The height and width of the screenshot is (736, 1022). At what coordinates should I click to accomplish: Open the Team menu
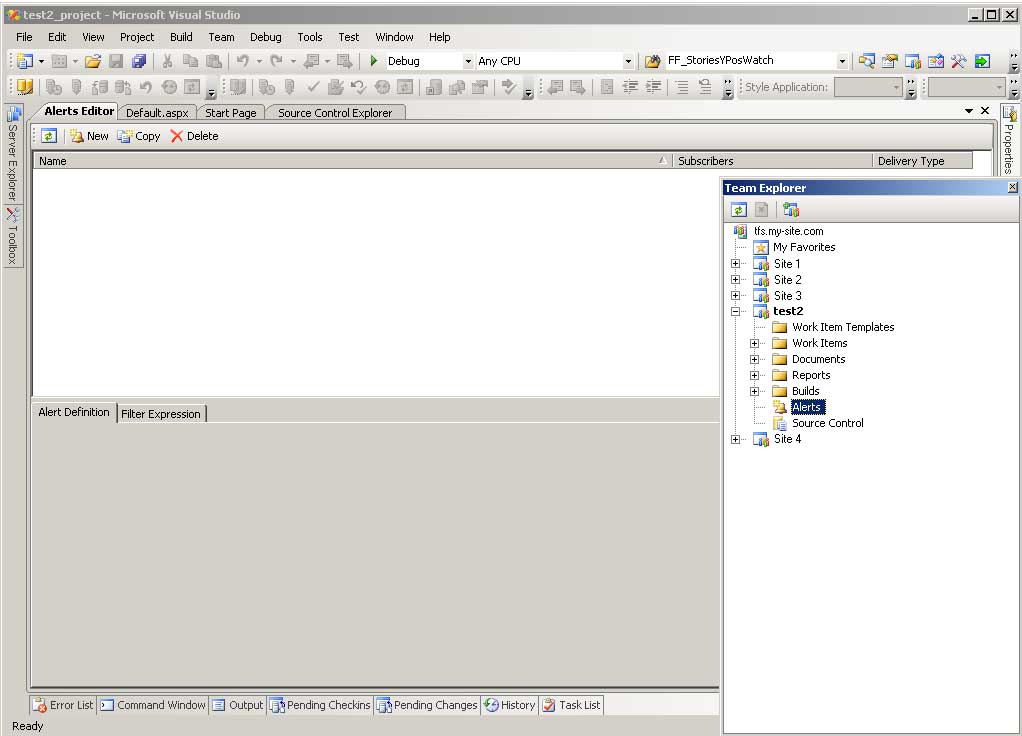pos(221,37)
